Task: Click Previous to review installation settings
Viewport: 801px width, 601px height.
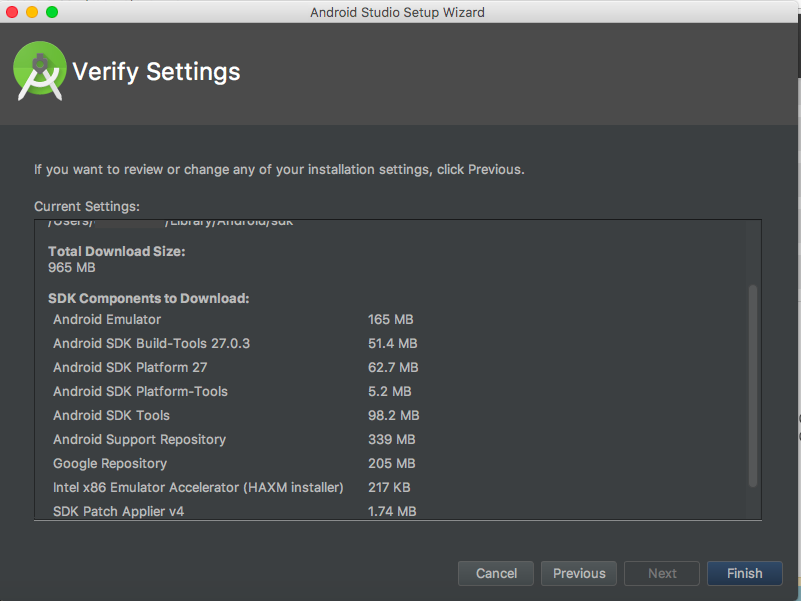Action: pos(578,573)
